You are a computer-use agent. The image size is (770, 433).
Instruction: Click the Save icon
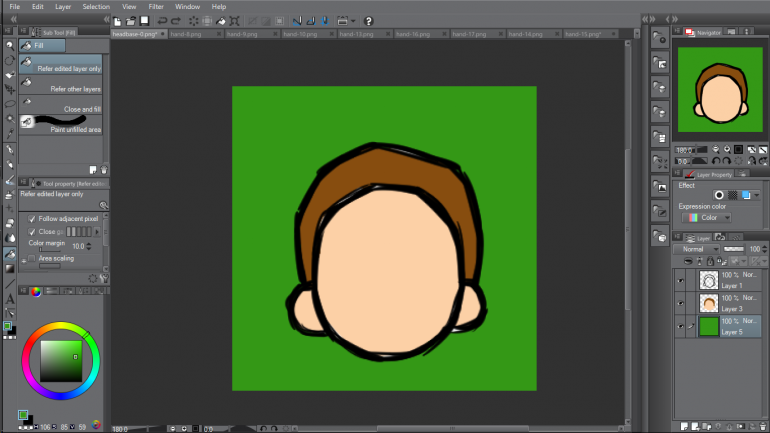pos(144,21)
